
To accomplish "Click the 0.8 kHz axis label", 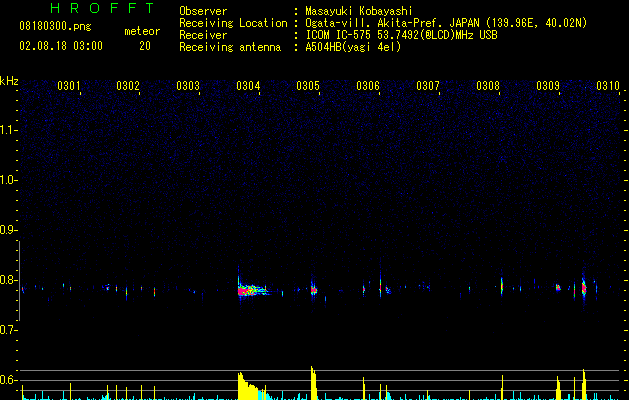I will (9, 280).
